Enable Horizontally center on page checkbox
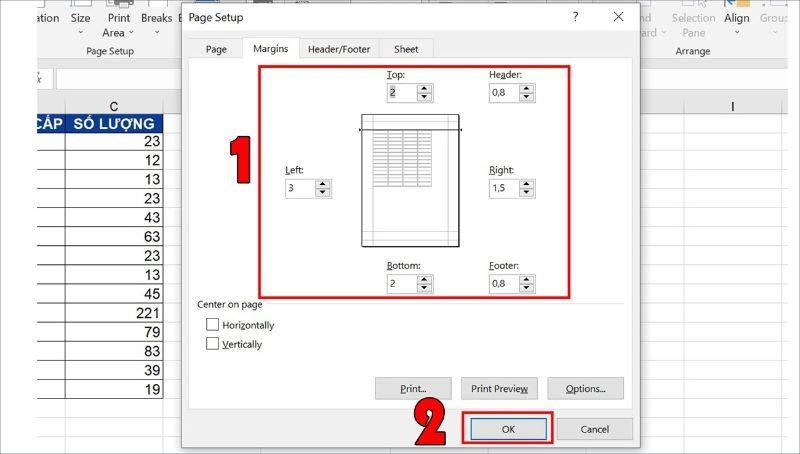800x454 pixels. tap(212, 324)
